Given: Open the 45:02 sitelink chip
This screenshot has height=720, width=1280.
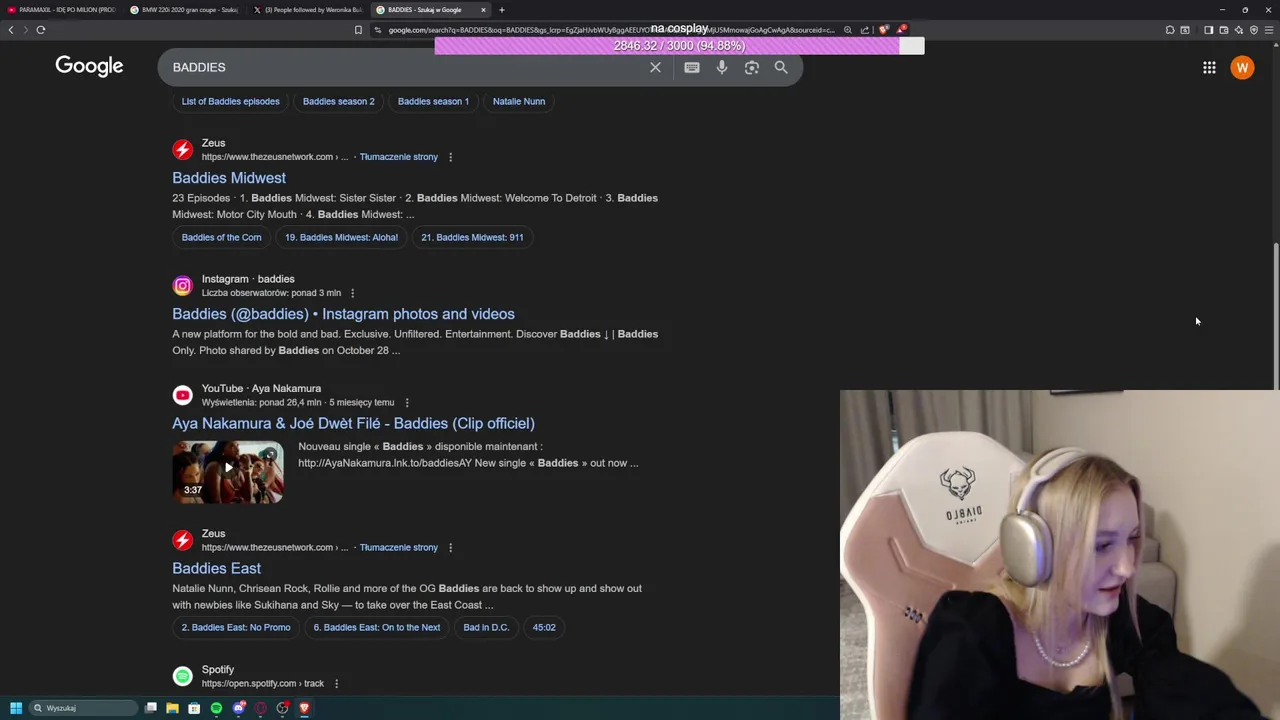Looking at the screenshot, I should pyautogui.click(x=544, y=627).
